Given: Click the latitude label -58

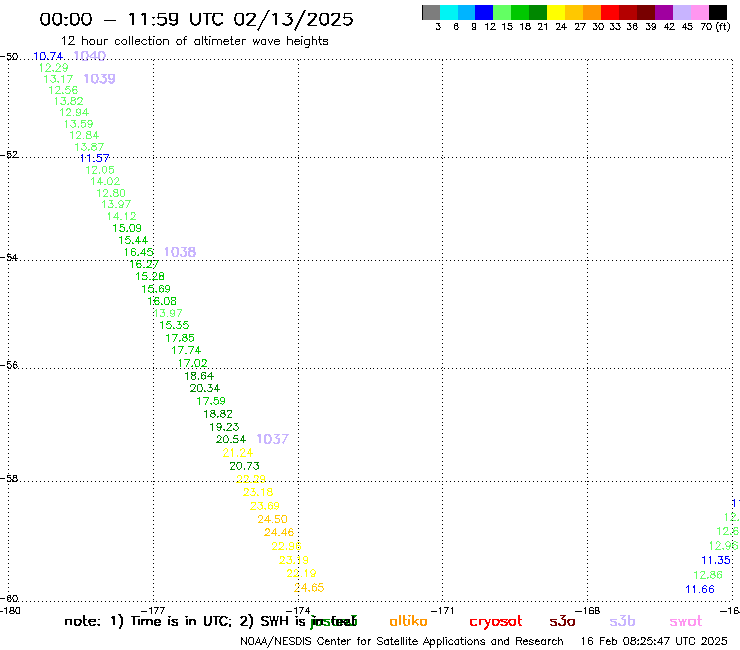Looking at the screenshot, I should (9, 478).
